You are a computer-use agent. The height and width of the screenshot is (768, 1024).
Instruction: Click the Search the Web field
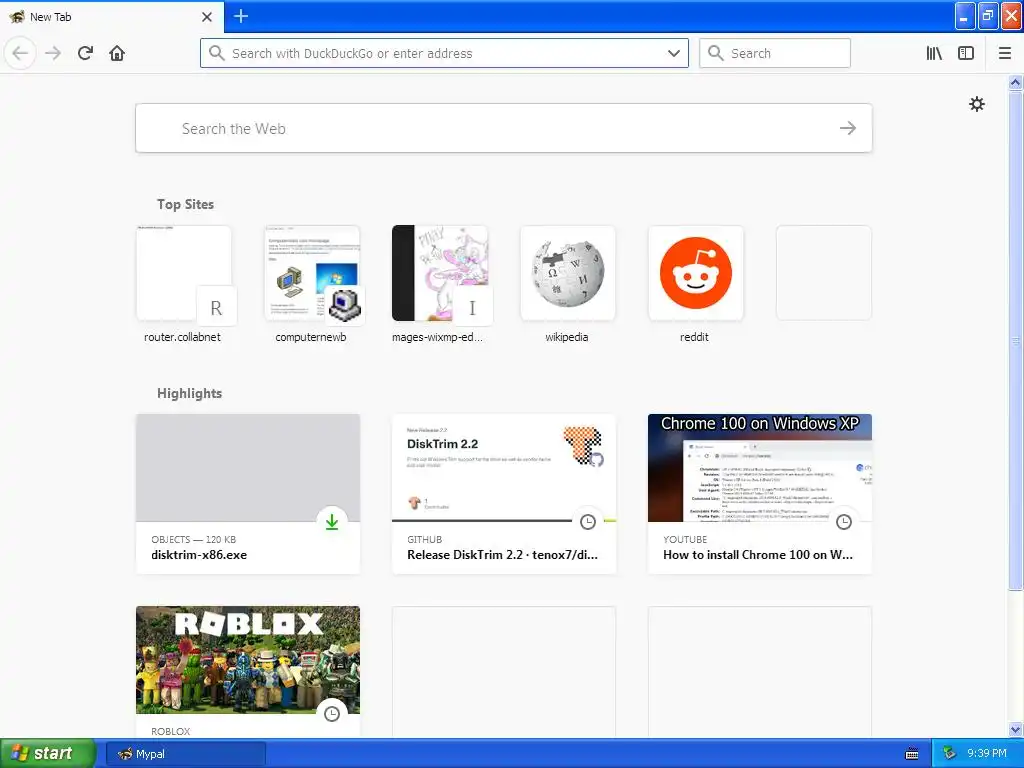[504, 128]
